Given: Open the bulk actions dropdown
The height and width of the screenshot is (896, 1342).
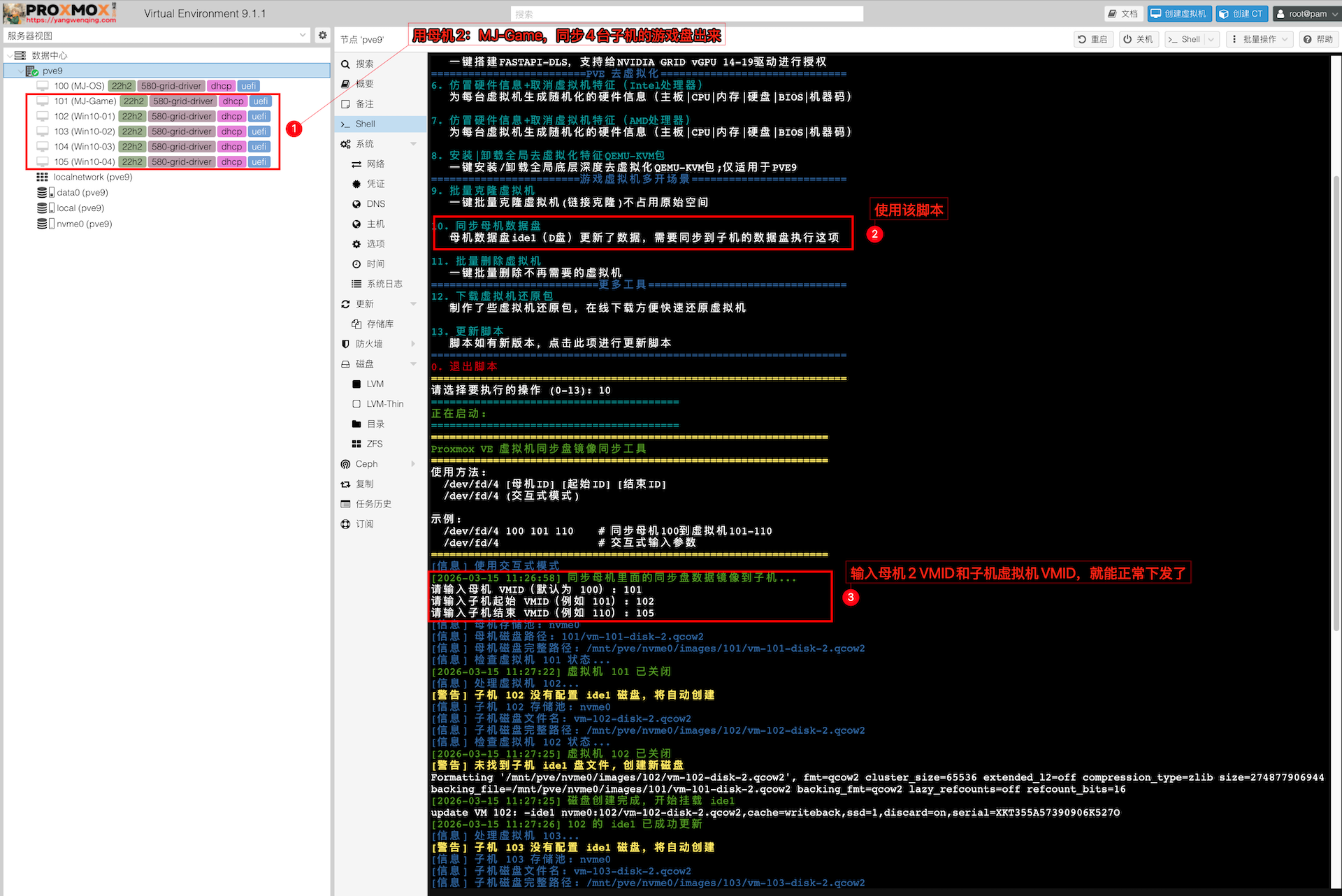Looking at the screenshot, I should click(1258, 39).
